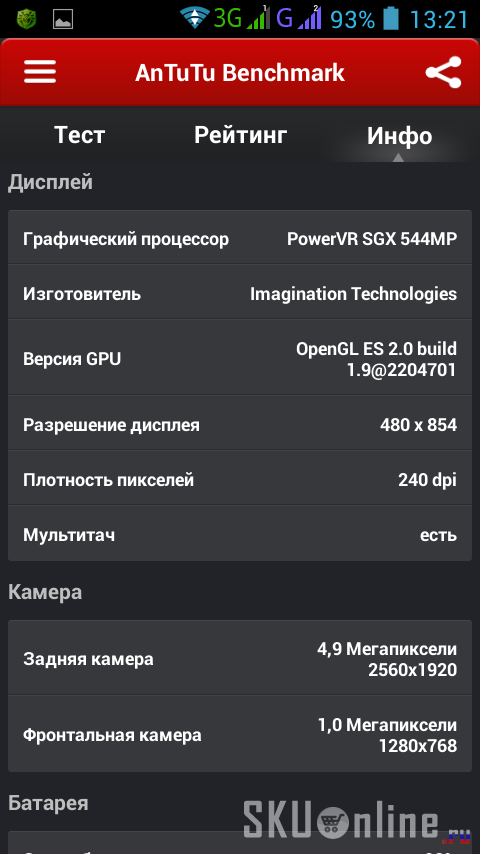Tap the Изготовитель row
This screenshot has width=480, height=854.
(x=240, y=292)
